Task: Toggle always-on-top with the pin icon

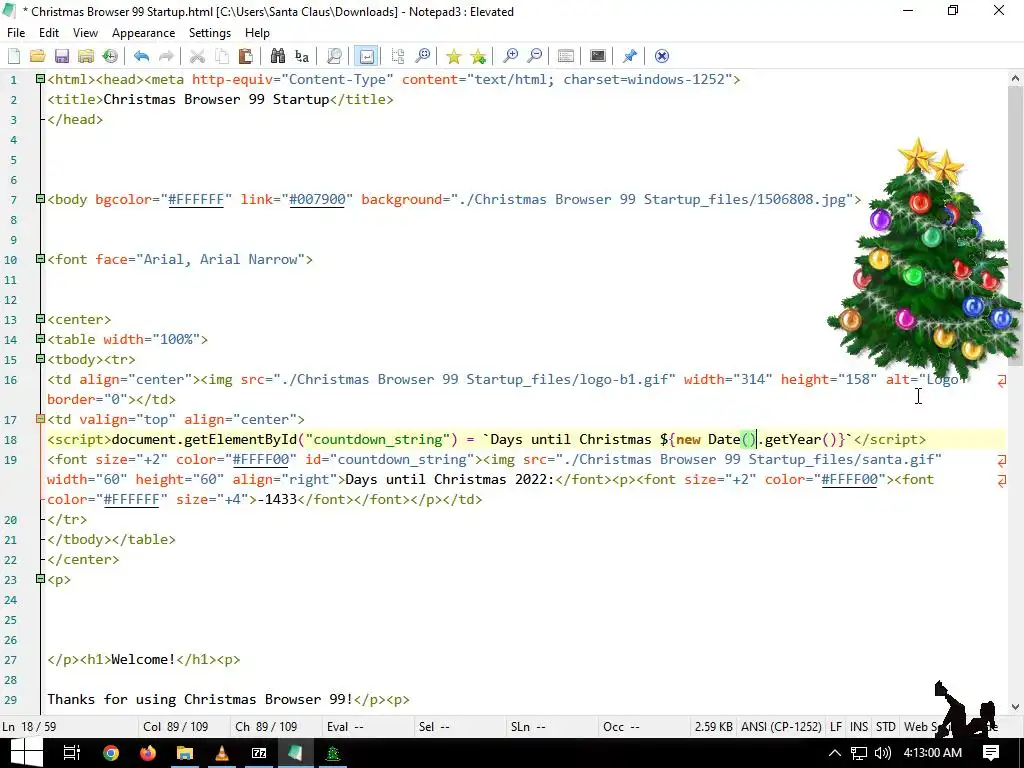Action: tap(630, 56)
